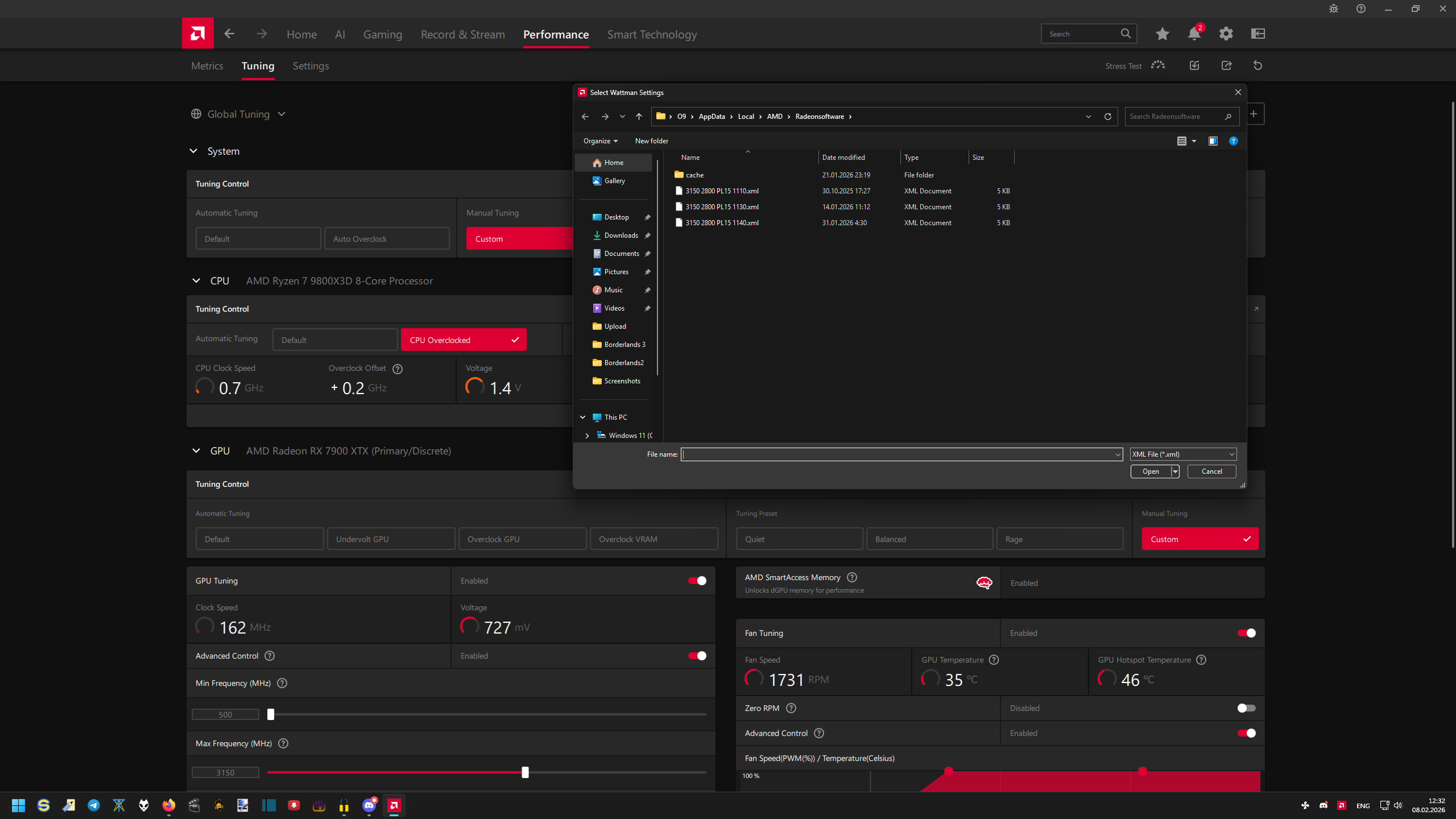Switch to the Metrics tab
Viewport: 1456px width, 819px height.
(x=207, y=66)
